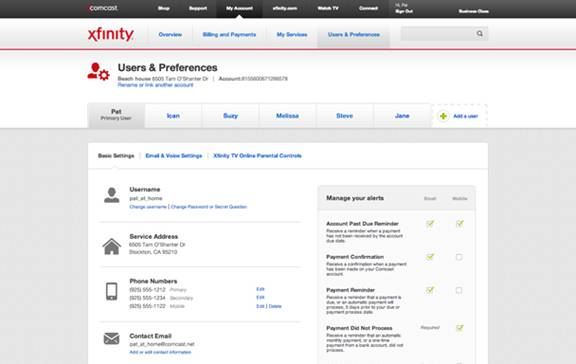This screenshot has height=364, width=576.
Task: Click the Manage your alerts heading
Action: [355, 198]
